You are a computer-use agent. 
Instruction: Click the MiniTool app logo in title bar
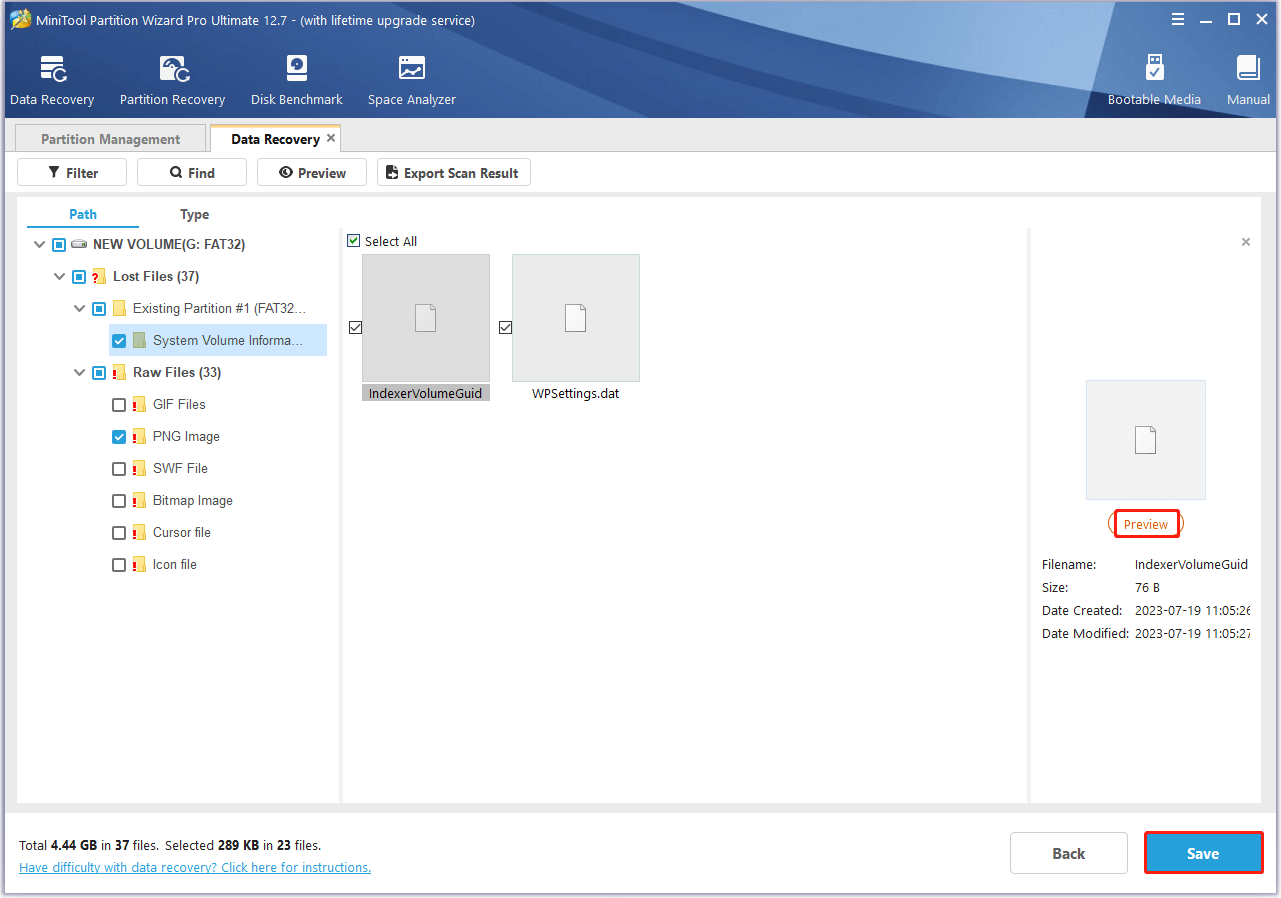pyautogui.click(x=20, y=20)
